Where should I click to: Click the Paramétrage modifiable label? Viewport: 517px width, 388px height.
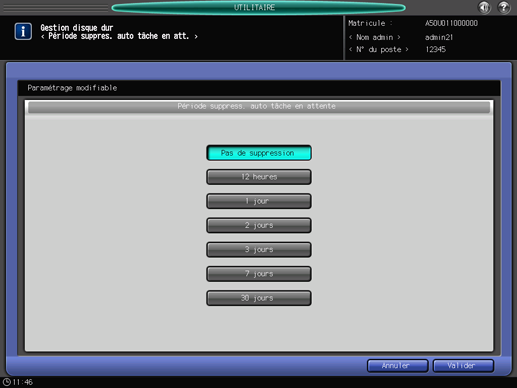point(72,88)
